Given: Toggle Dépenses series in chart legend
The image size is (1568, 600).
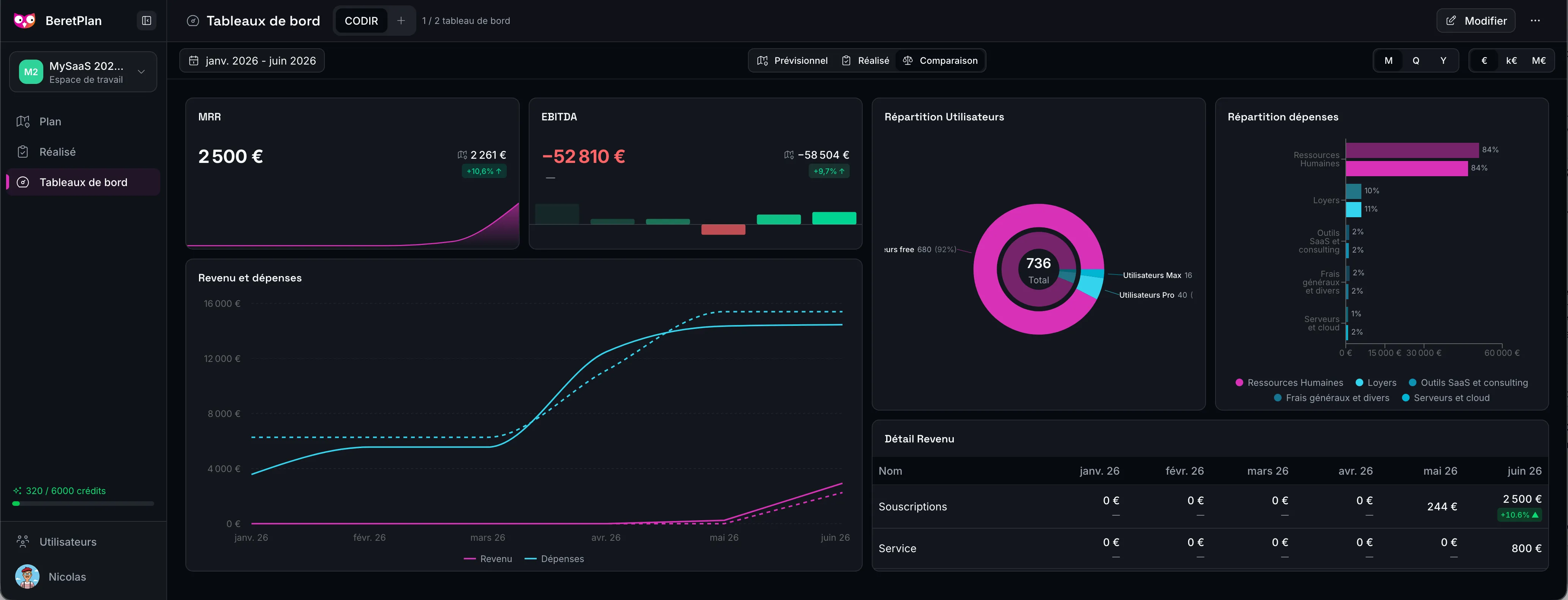Looking at the screenshot, I should coord(555,559).
